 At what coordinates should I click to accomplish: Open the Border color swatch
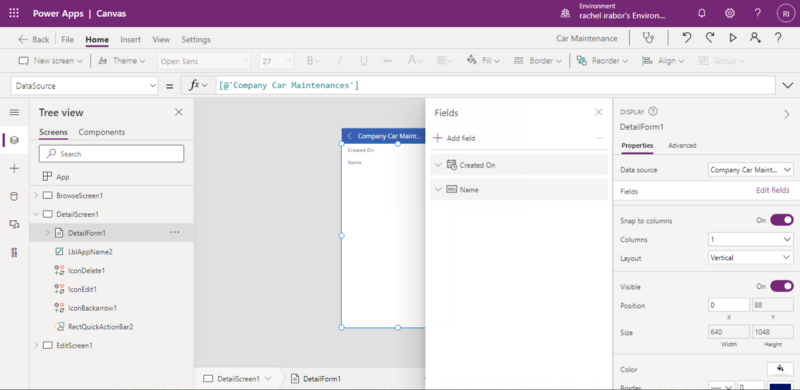point(780,386)
